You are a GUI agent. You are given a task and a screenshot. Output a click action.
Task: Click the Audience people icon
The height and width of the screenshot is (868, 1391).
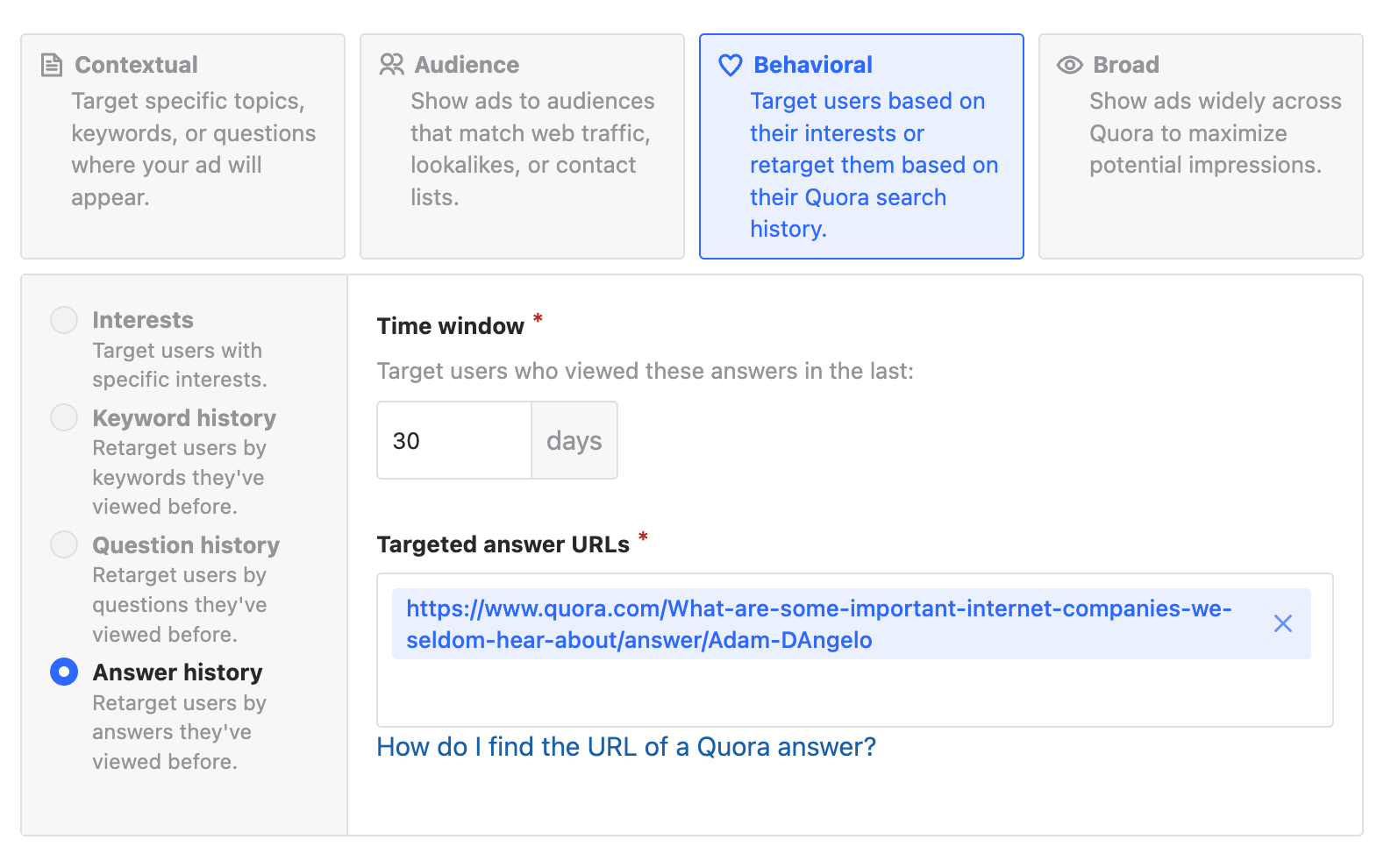[x=391, y=65]
